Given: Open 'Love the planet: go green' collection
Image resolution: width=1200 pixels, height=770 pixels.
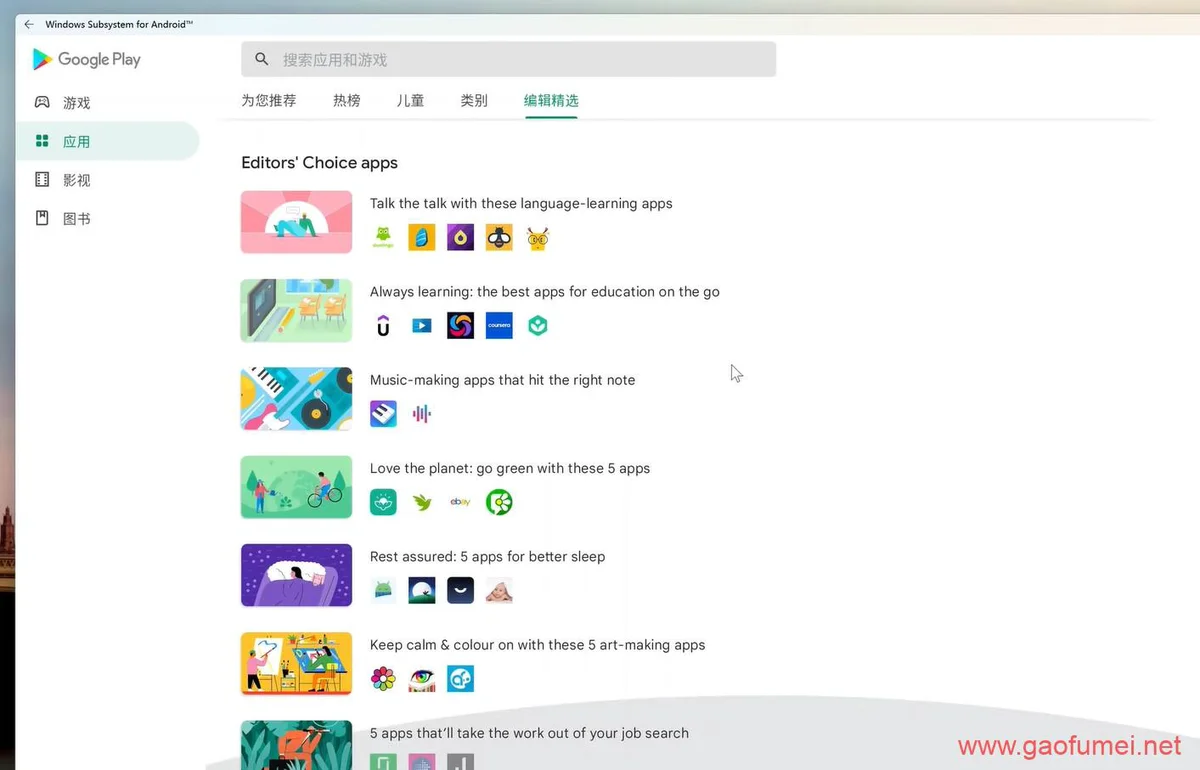Looking at the screenshot, I should pyautogui.click(x=510, y=468).
